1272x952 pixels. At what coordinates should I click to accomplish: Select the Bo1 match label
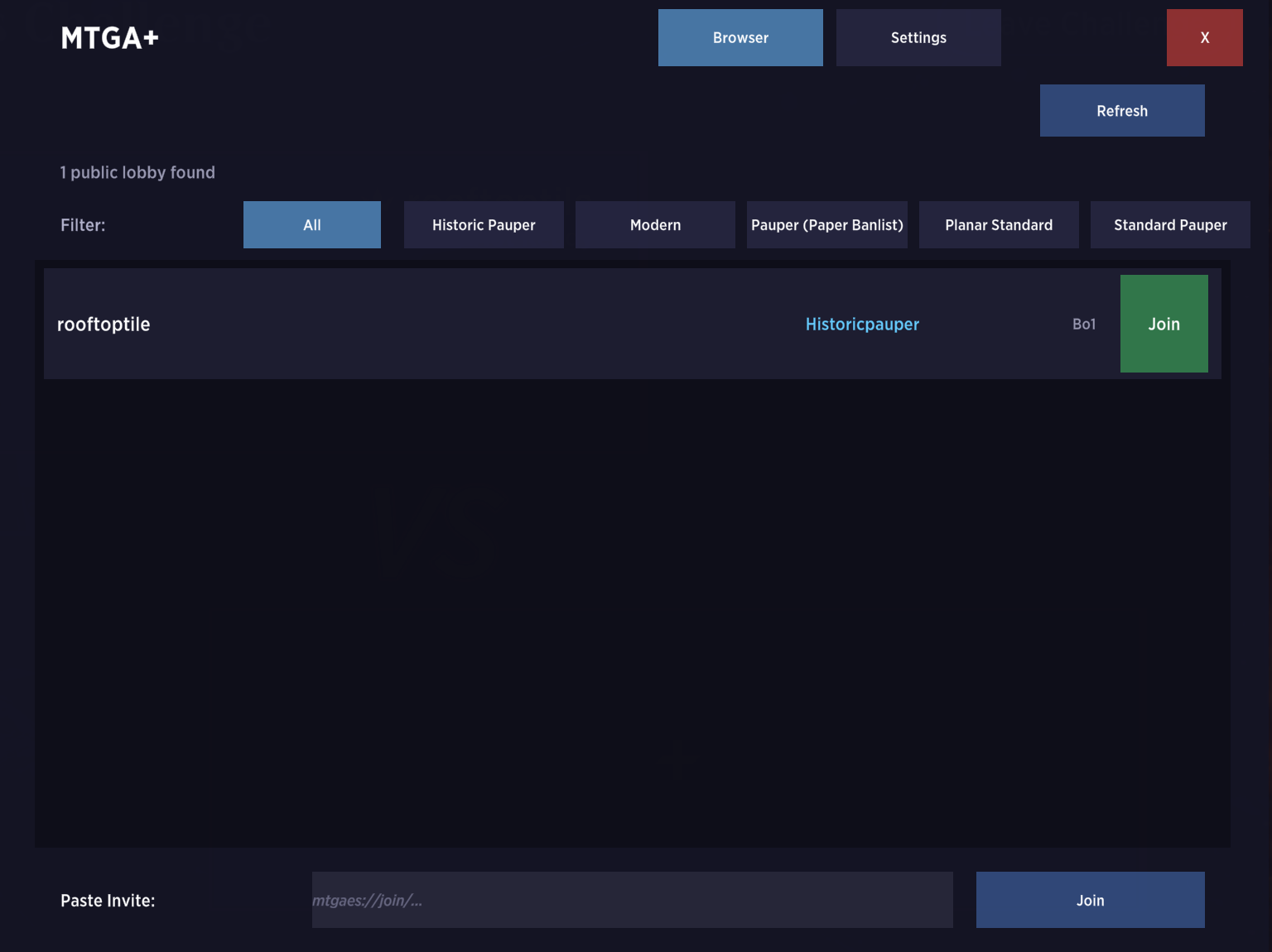1083,324
